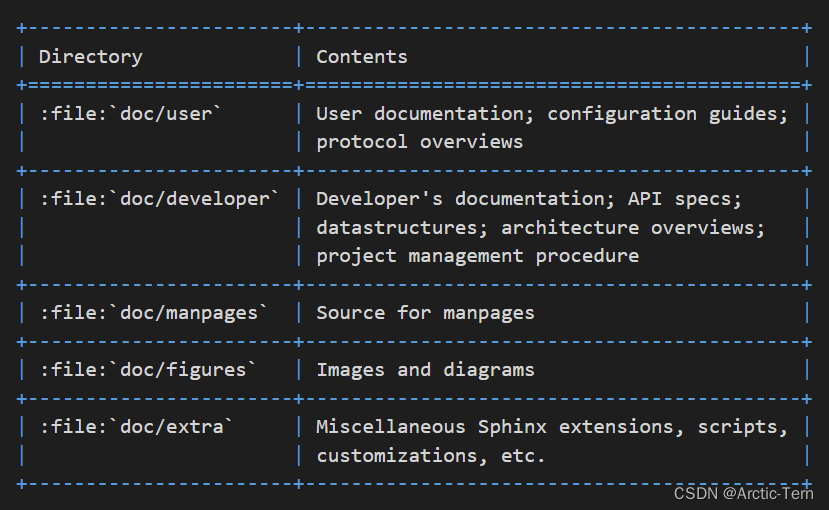Click 'Miscellaneous Sphinx extensions, scripts,' line
The image size is (829, 510).
(x=552, y=427)
